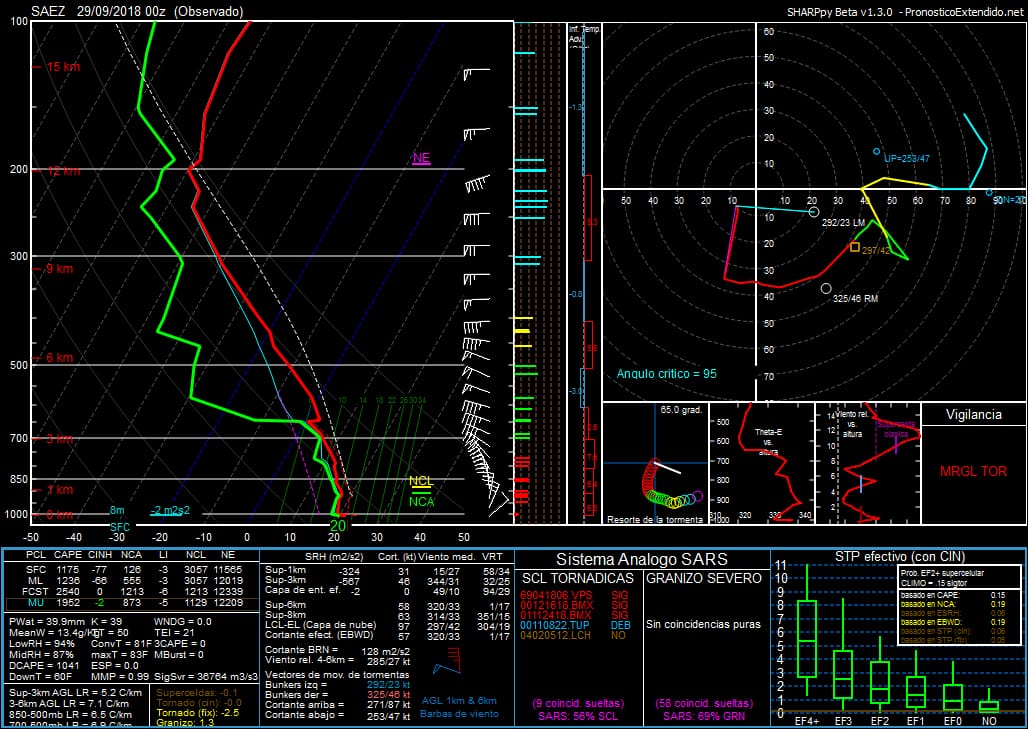Open the Sistema Analogo SARS panel header
The width and height of the screenshot is (1028, 729).
[x=641, y=559]
